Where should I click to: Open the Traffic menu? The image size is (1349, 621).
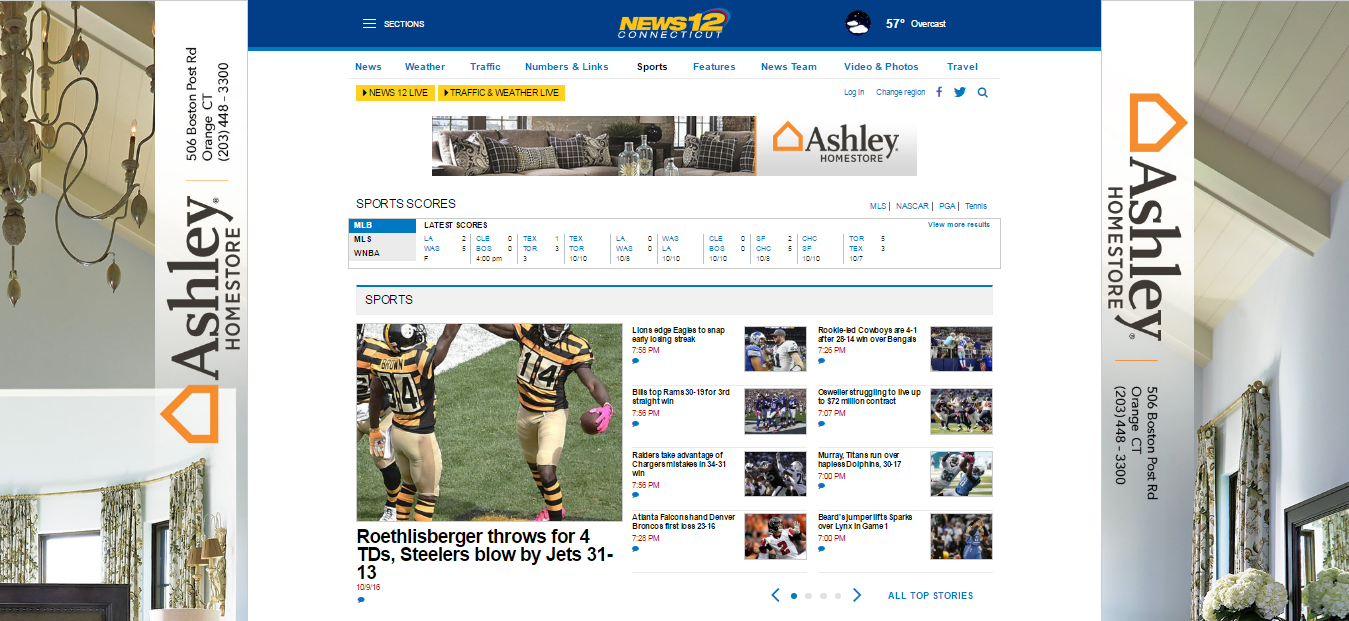click(485, 67)
